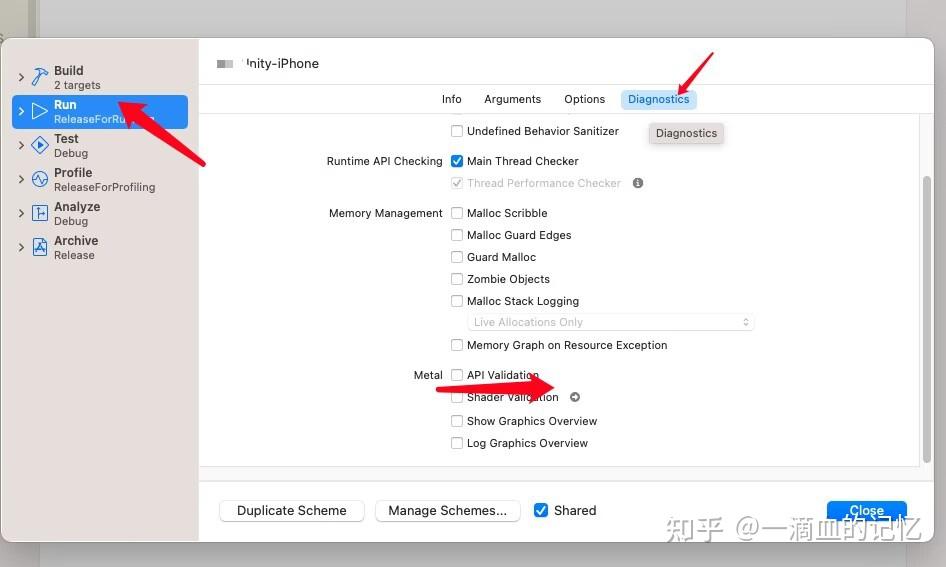Enable Zombie Objects
Screen dimensions: 946x567
tap(457, 279)
